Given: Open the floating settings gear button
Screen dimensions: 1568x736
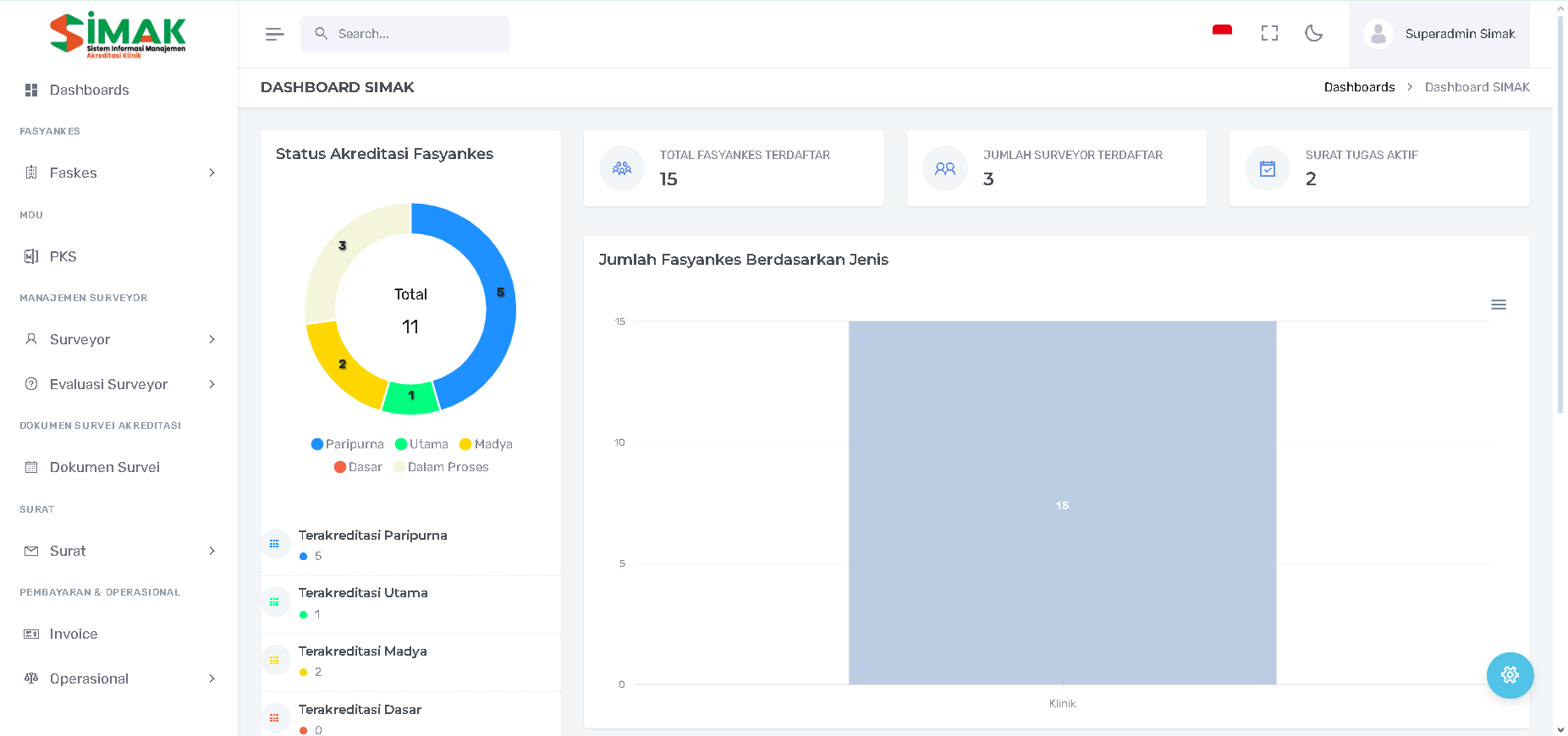Looking at the screenshot, I should [x=1510, y=675].
